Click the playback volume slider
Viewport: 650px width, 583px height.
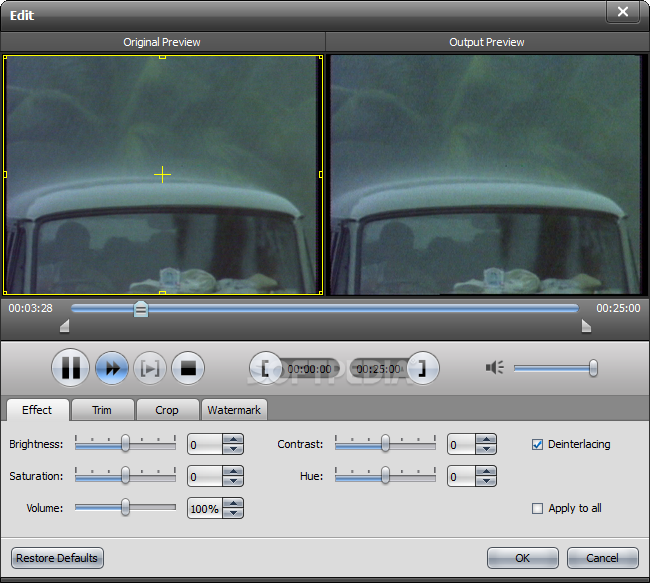coord(555,368)
